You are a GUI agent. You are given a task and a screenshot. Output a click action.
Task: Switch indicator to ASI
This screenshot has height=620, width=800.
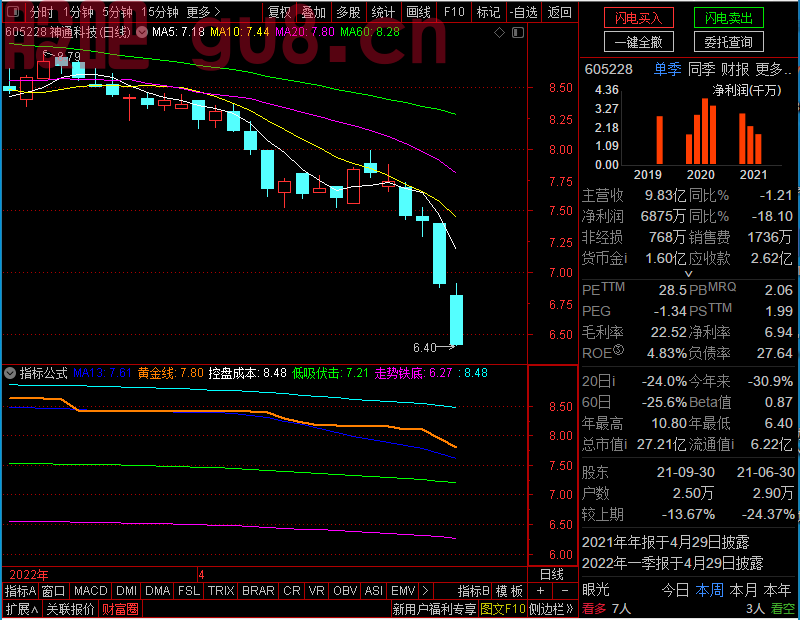click(x=373, y=591)
